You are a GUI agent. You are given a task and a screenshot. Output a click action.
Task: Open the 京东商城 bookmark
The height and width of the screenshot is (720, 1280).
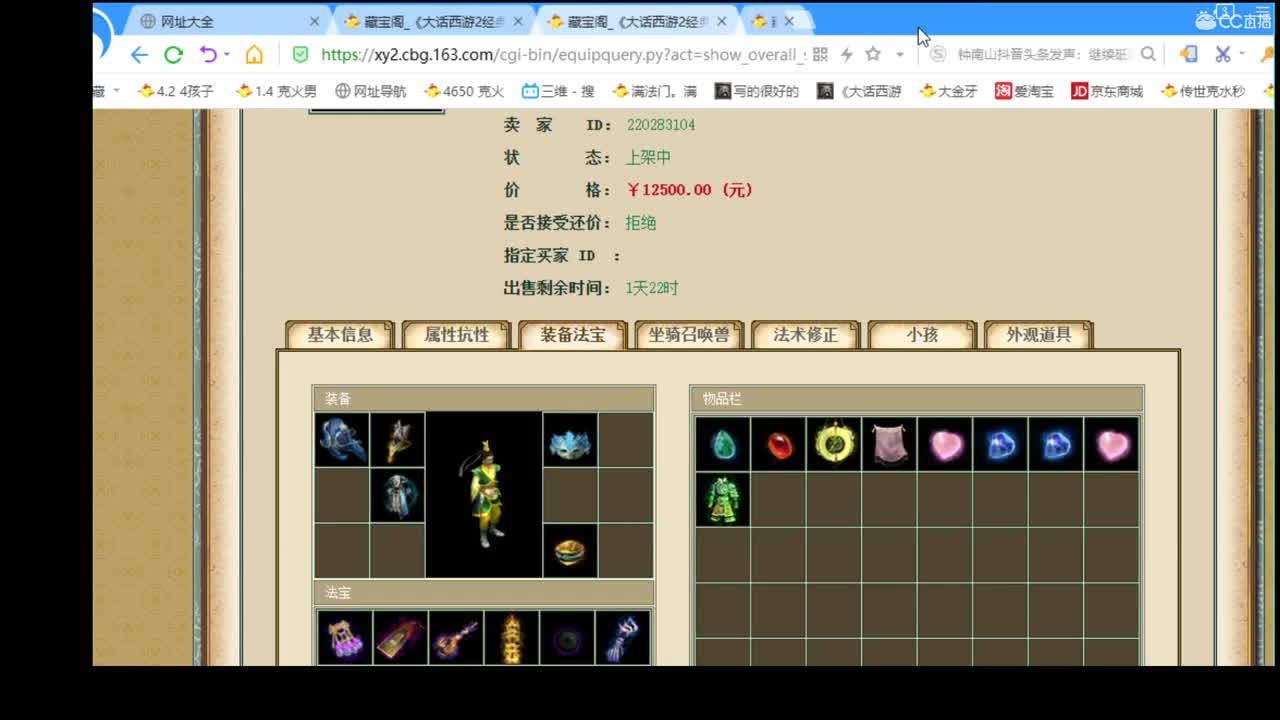1107,91
